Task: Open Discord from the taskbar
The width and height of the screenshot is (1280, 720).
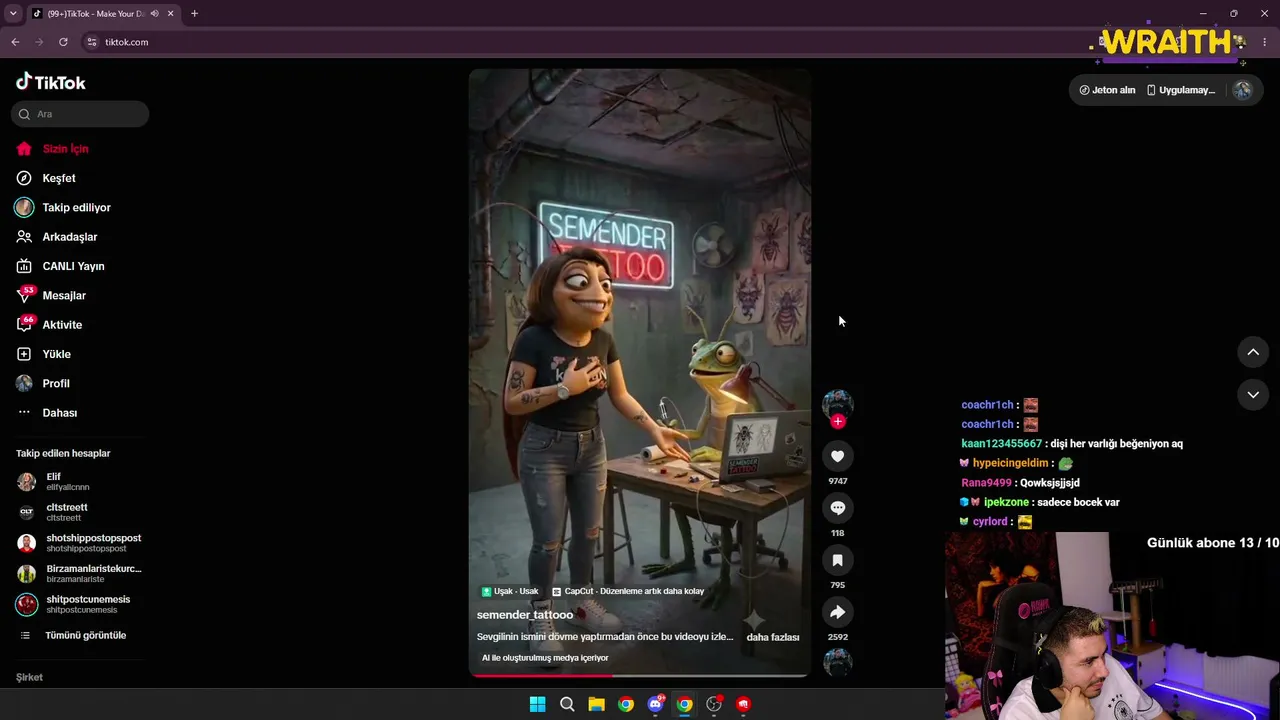Action: pyautogui.click(x=655, y=704)
